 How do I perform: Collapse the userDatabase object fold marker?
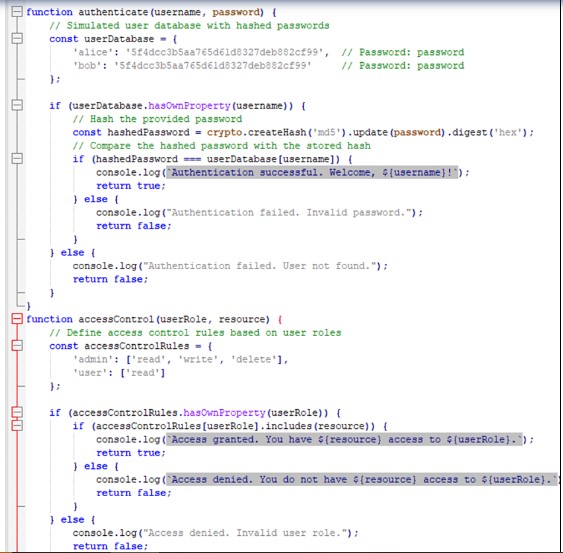point(17,38)
